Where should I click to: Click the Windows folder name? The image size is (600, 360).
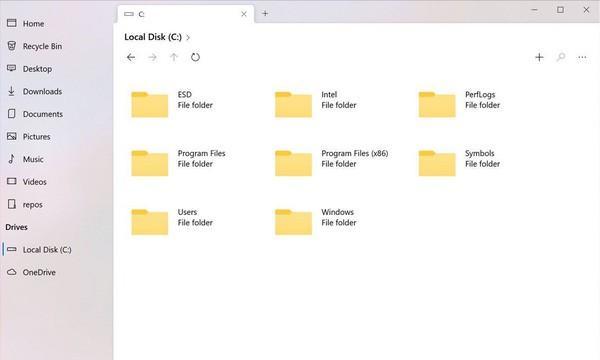tap(338, 212)
